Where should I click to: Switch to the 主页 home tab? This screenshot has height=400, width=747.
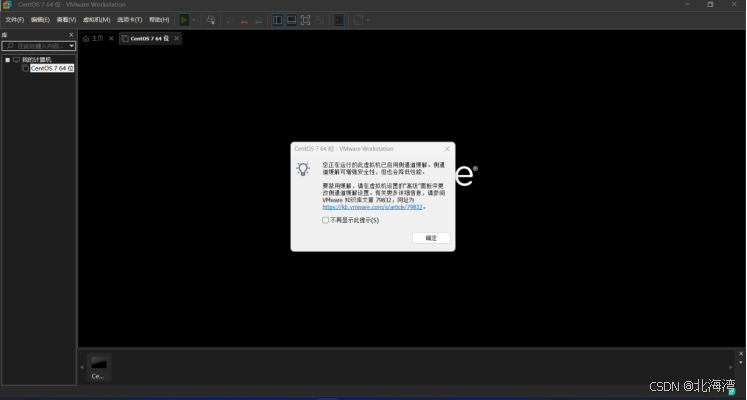[93, 39]
